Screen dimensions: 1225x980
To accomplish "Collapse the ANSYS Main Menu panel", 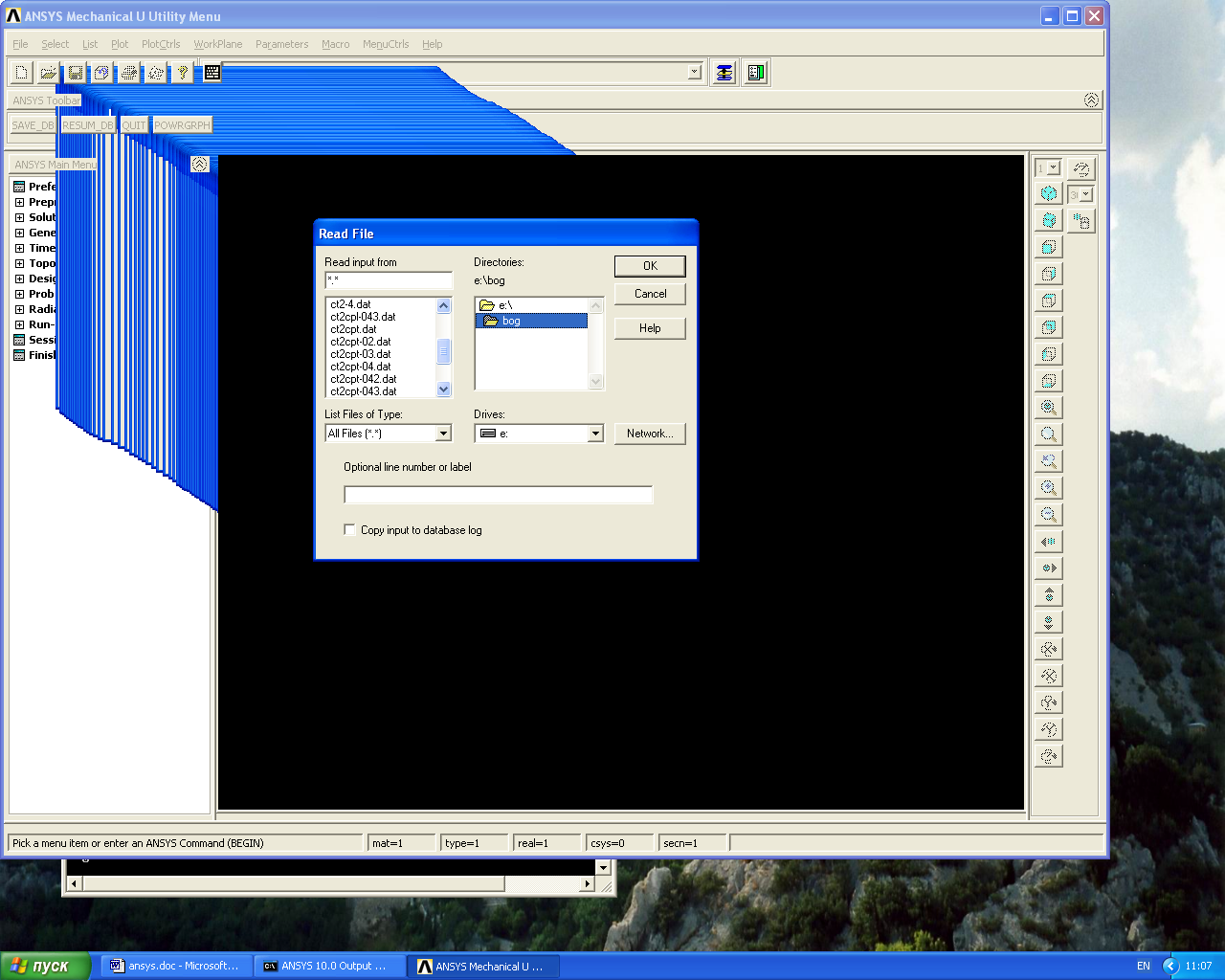I will (x=199, y=164).
